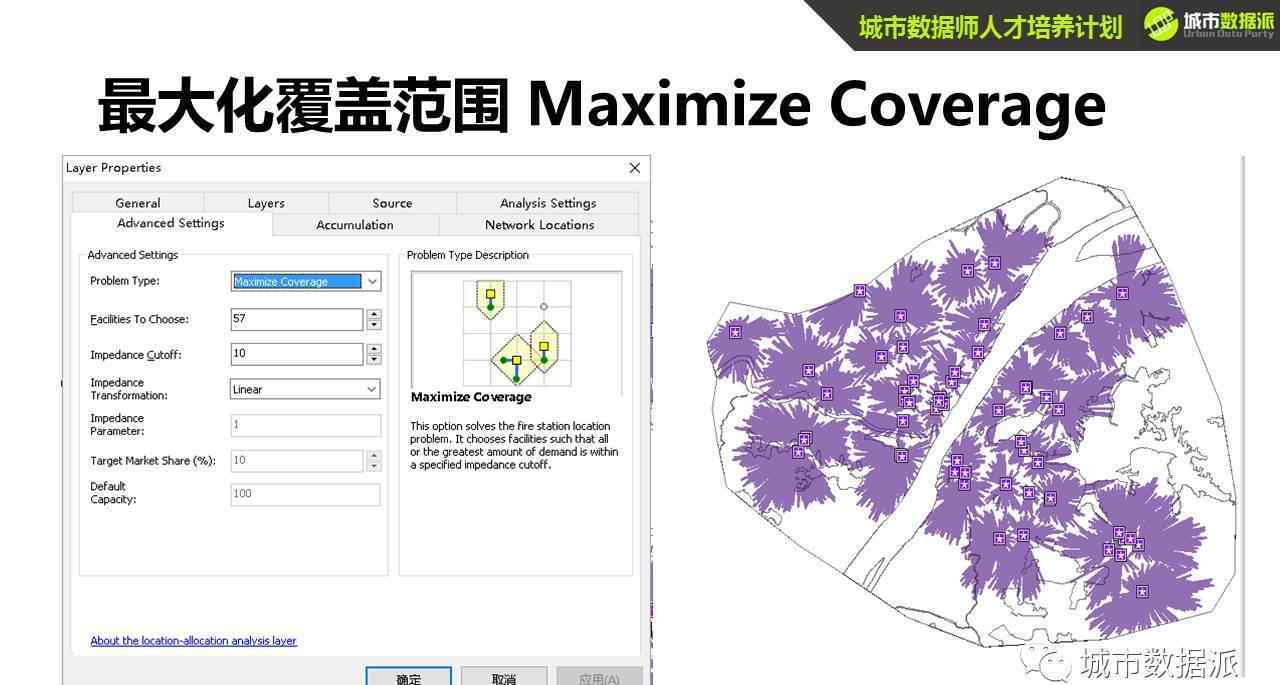Increase the Impedance Cutoff value
This screenshot has height=685, width=1280.
[374, 349]
